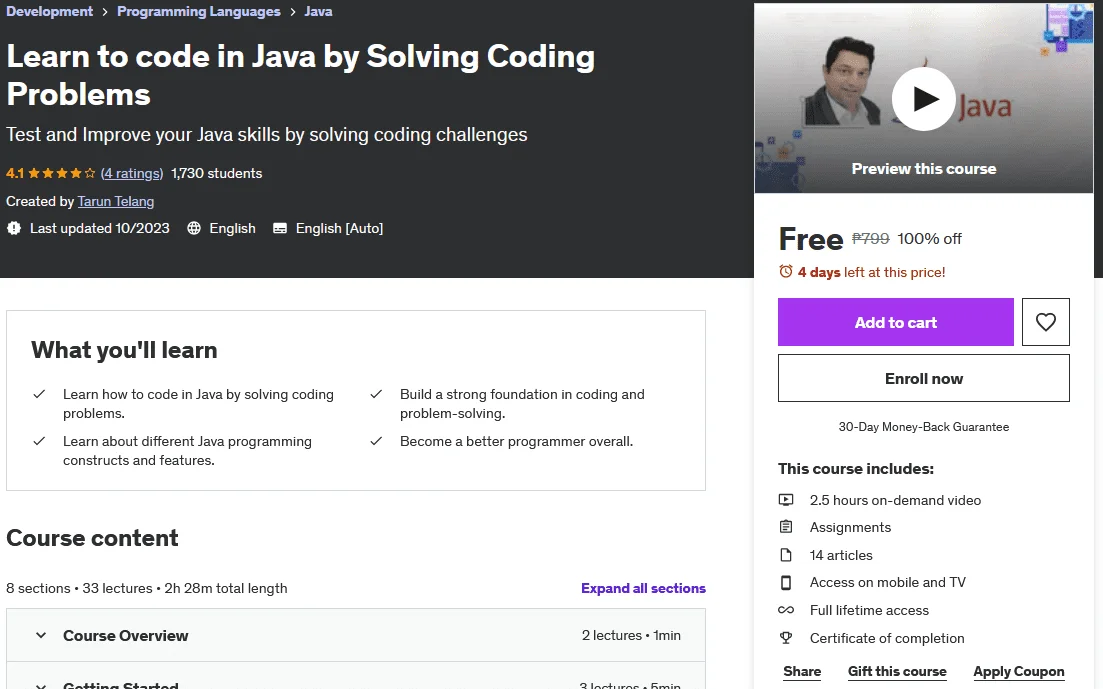Click the alarm clock icon beside 4 days

click(786, 272)
